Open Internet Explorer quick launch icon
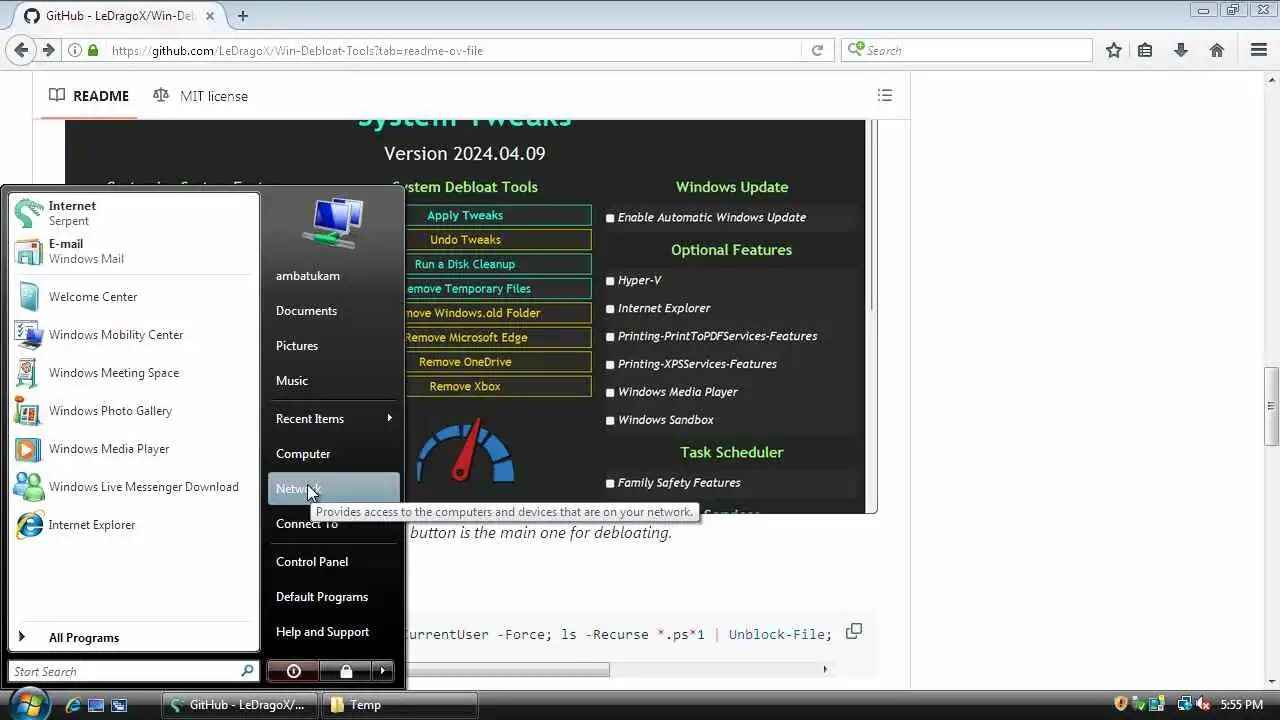 73,705
